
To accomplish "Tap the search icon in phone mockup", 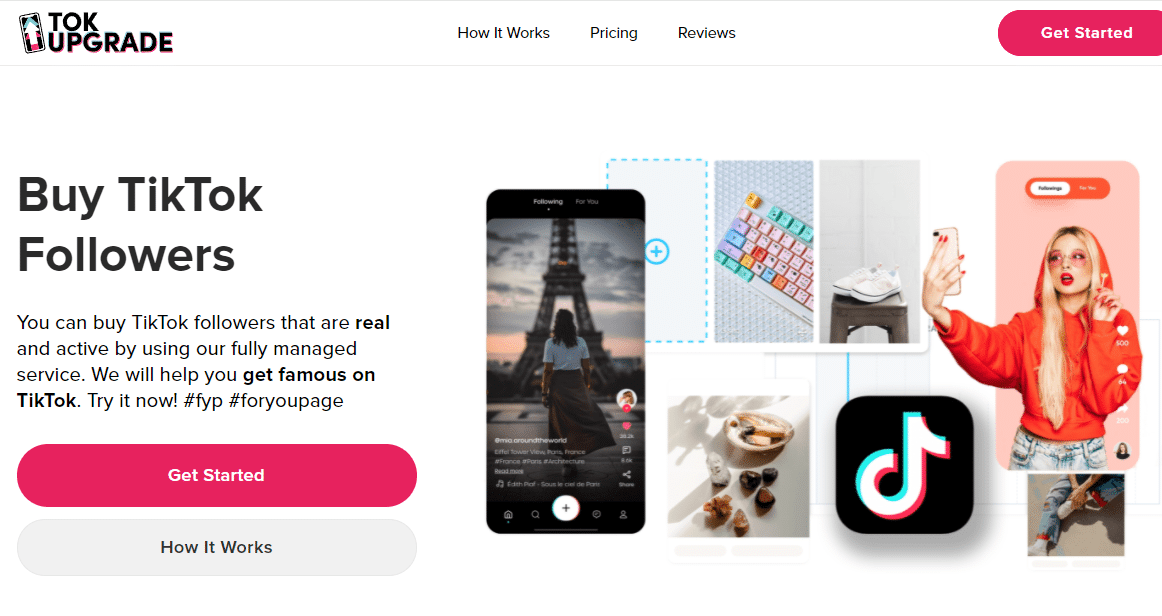I will pyautogui.click(x=535, y=514).
